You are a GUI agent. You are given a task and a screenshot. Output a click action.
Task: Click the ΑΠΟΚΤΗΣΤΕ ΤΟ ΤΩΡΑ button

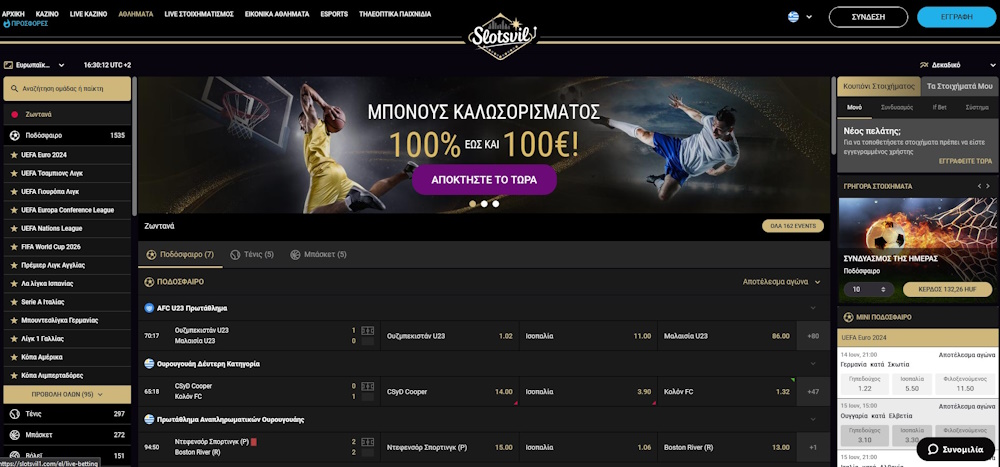point(484,179)
